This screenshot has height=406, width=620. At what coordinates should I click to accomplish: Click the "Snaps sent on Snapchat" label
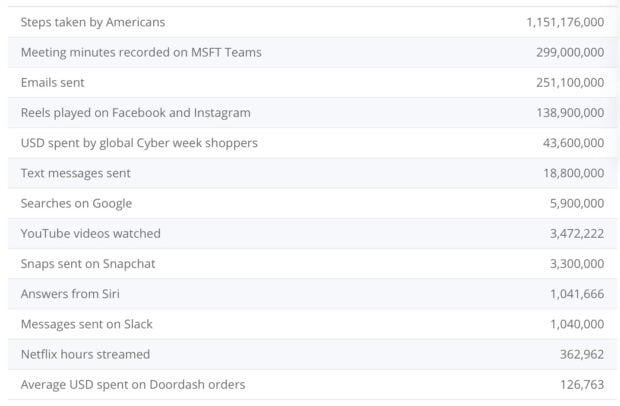88,264
